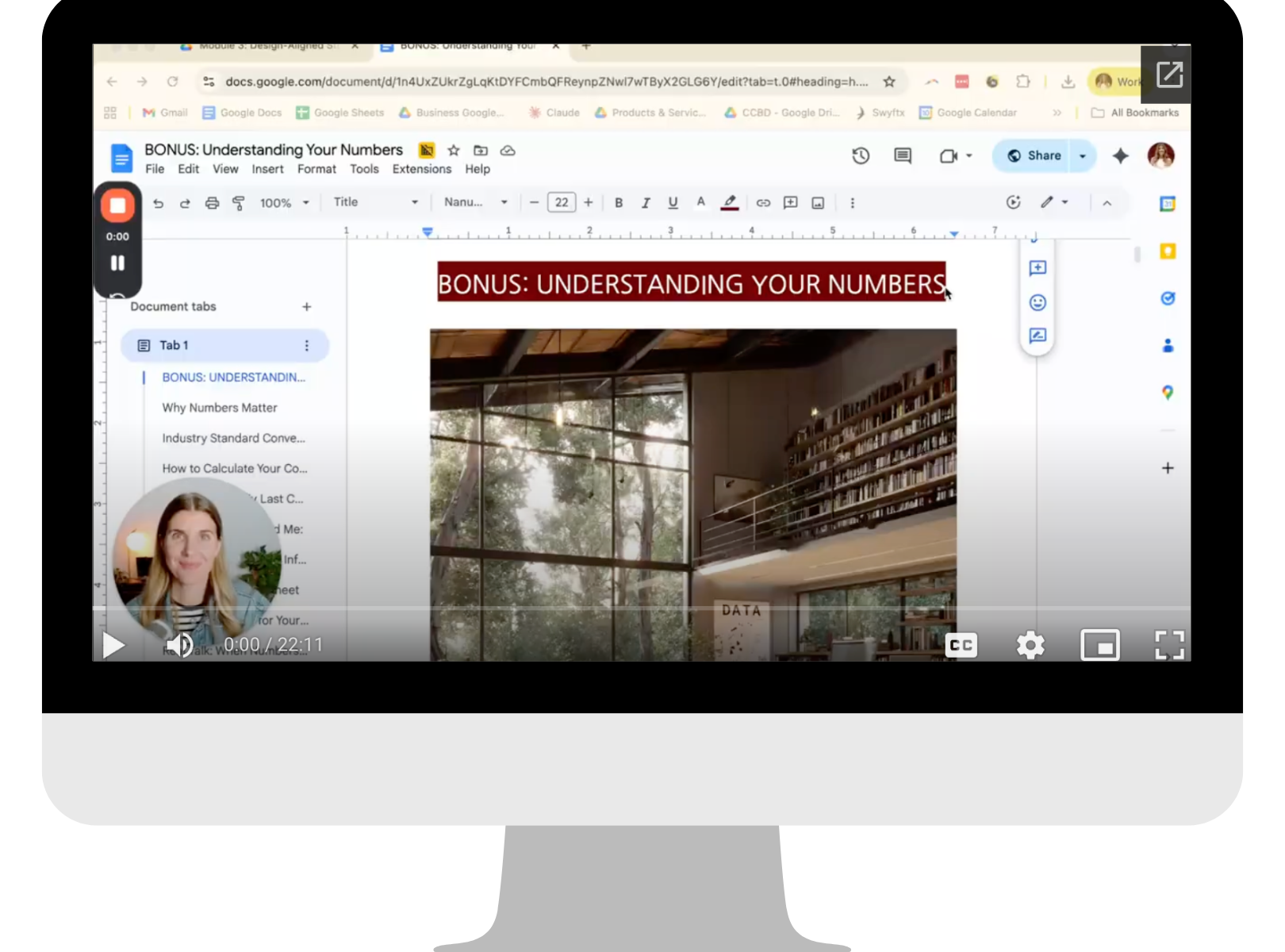Open the Tools menu
This screenshot has width=1285, height=952.
[364, 169]
